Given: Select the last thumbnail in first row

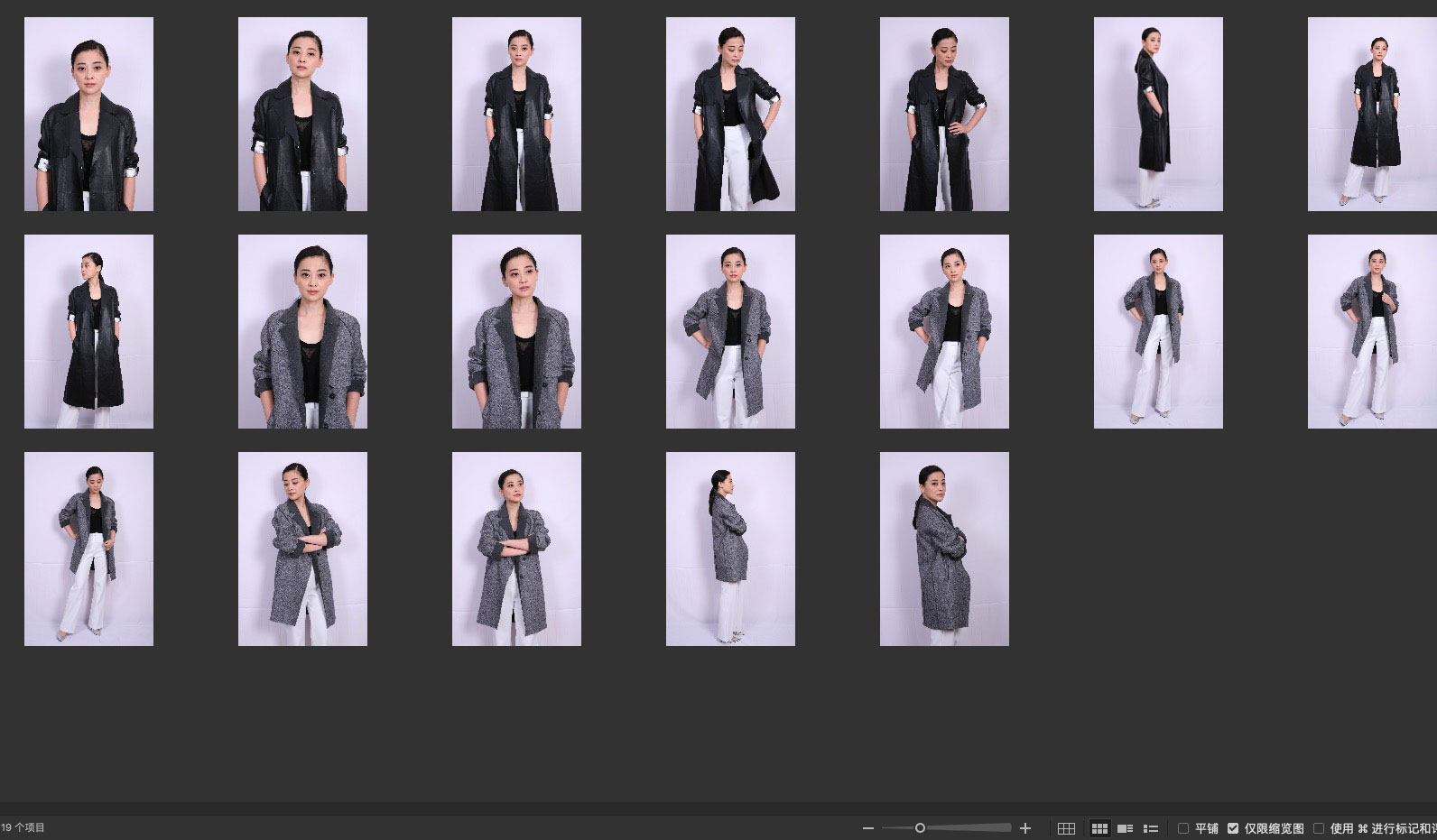Looking at the screenshot, I should (1371, 114).
